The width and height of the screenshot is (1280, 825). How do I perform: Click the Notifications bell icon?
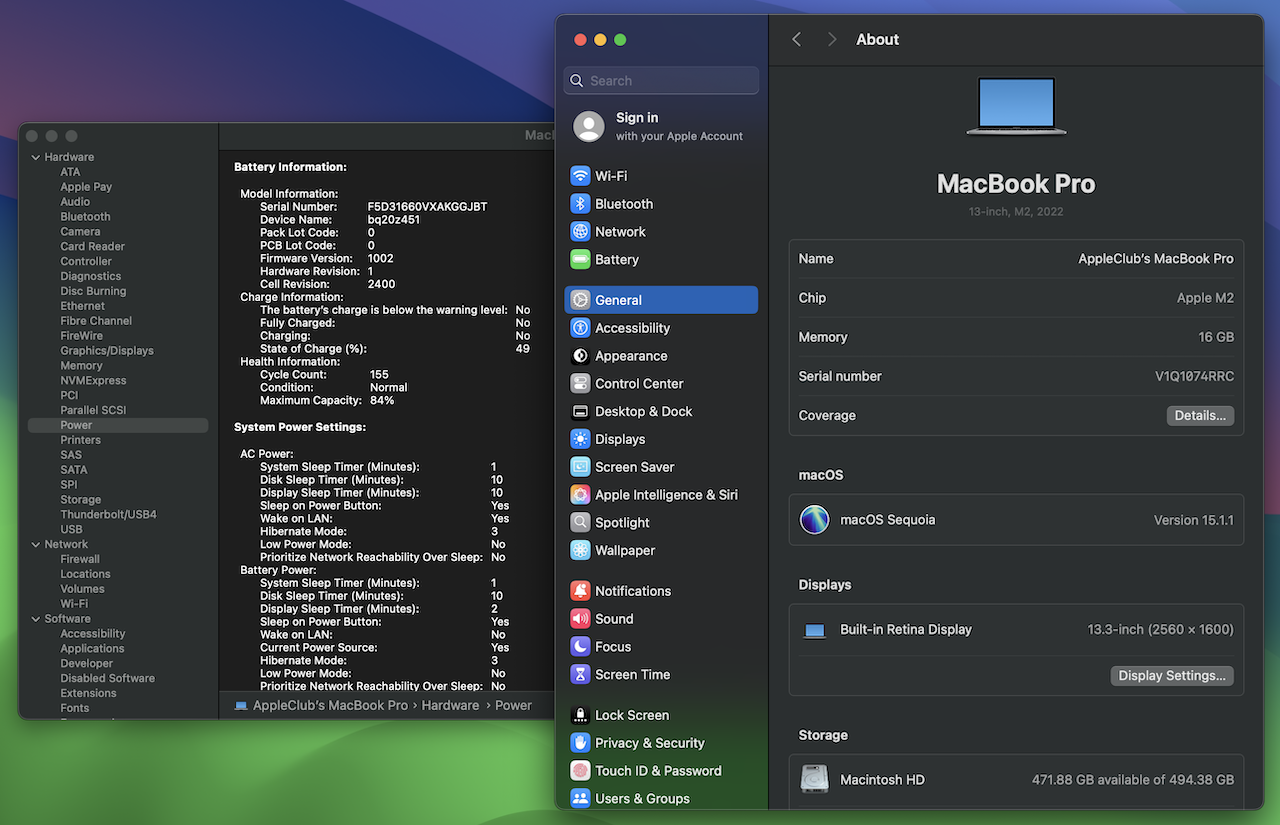coord(580,591)
